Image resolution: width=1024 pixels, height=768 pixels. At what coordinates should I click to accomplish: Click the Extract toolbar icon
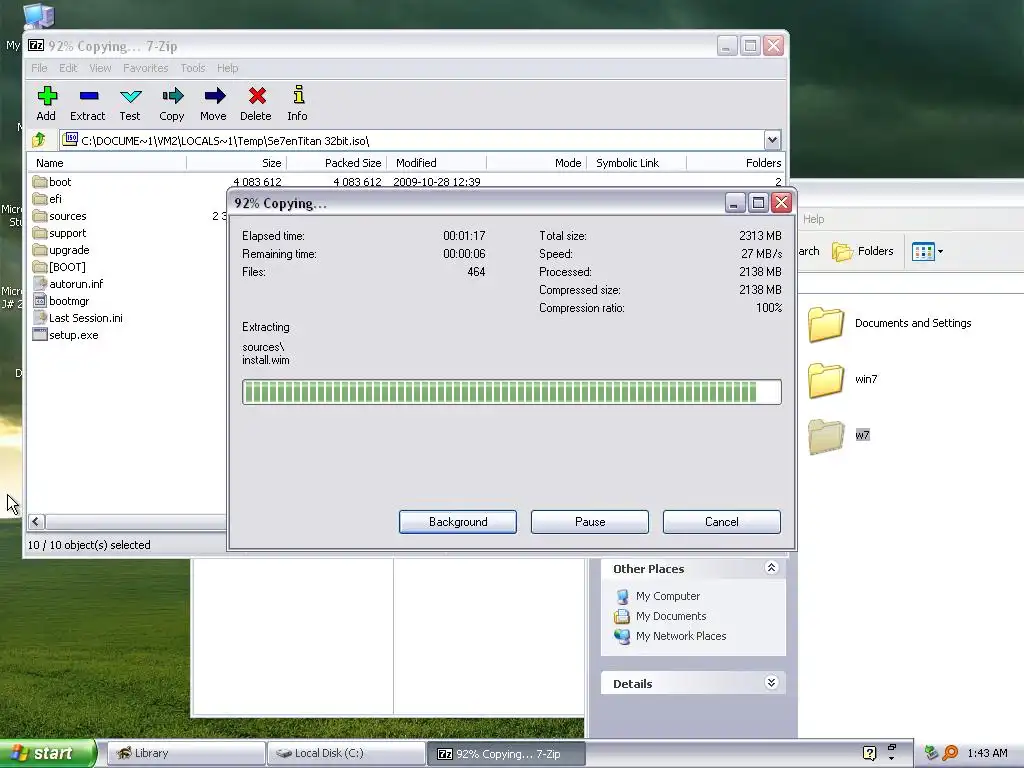pyautogui.click(x=88, y=104)
